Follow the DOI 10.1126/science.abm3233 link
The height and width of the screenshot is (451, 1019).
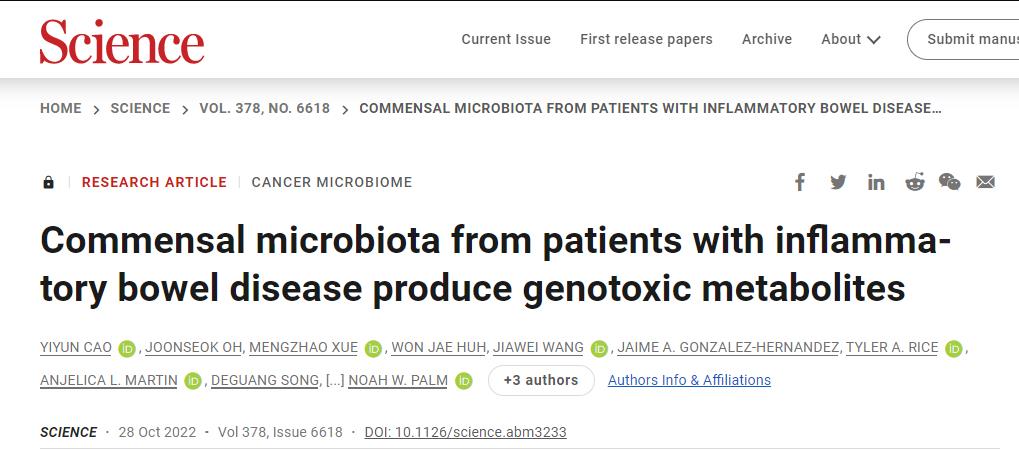pos(465,432)
